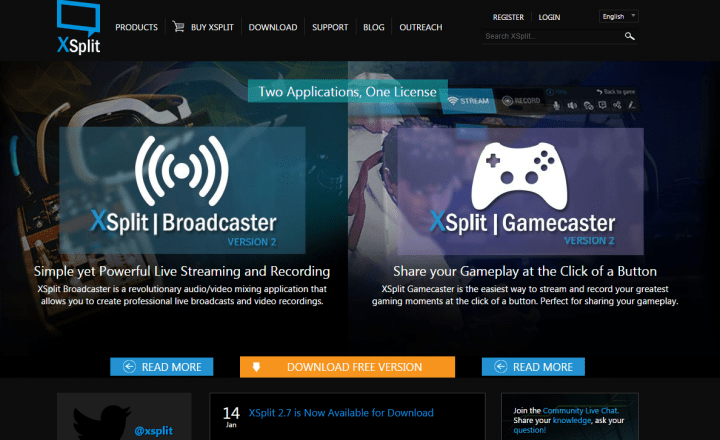Click Read More under XSplit Gamecaster

click(533, 367)
